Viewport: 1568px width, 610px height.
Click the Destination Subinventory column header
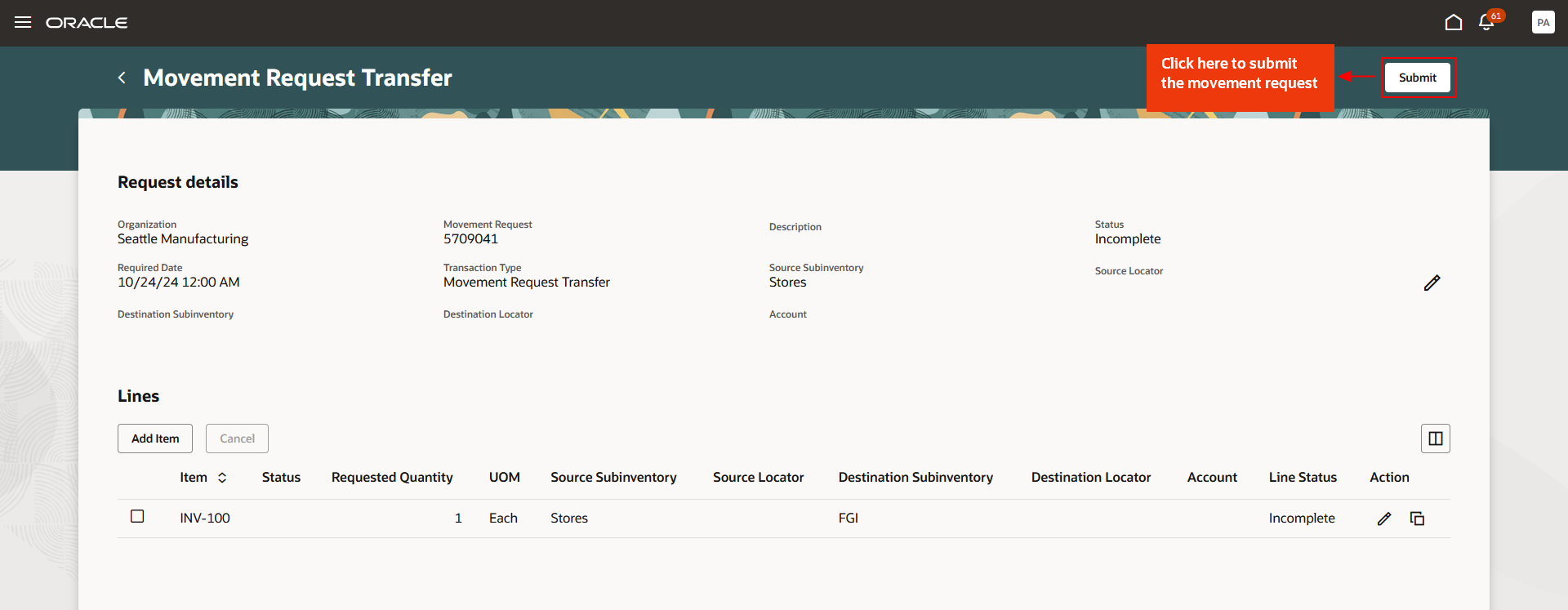915,478
